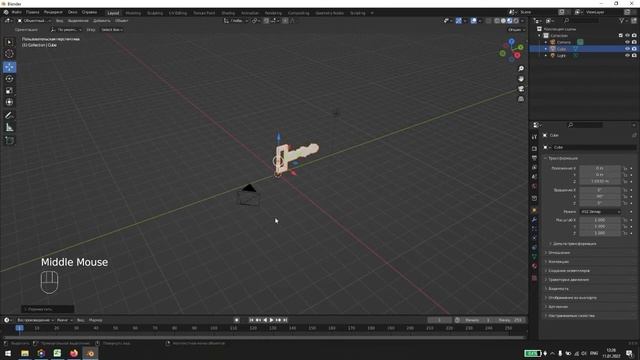Viewport: 640px width, 360px height.
Task: Open the Select Box drag dropdown
Action: (x=112, y=29)
